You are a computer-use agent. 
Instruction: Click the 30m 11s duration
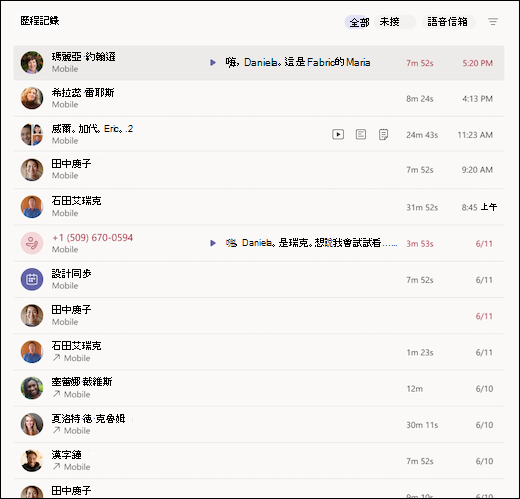tap(422, 425)
